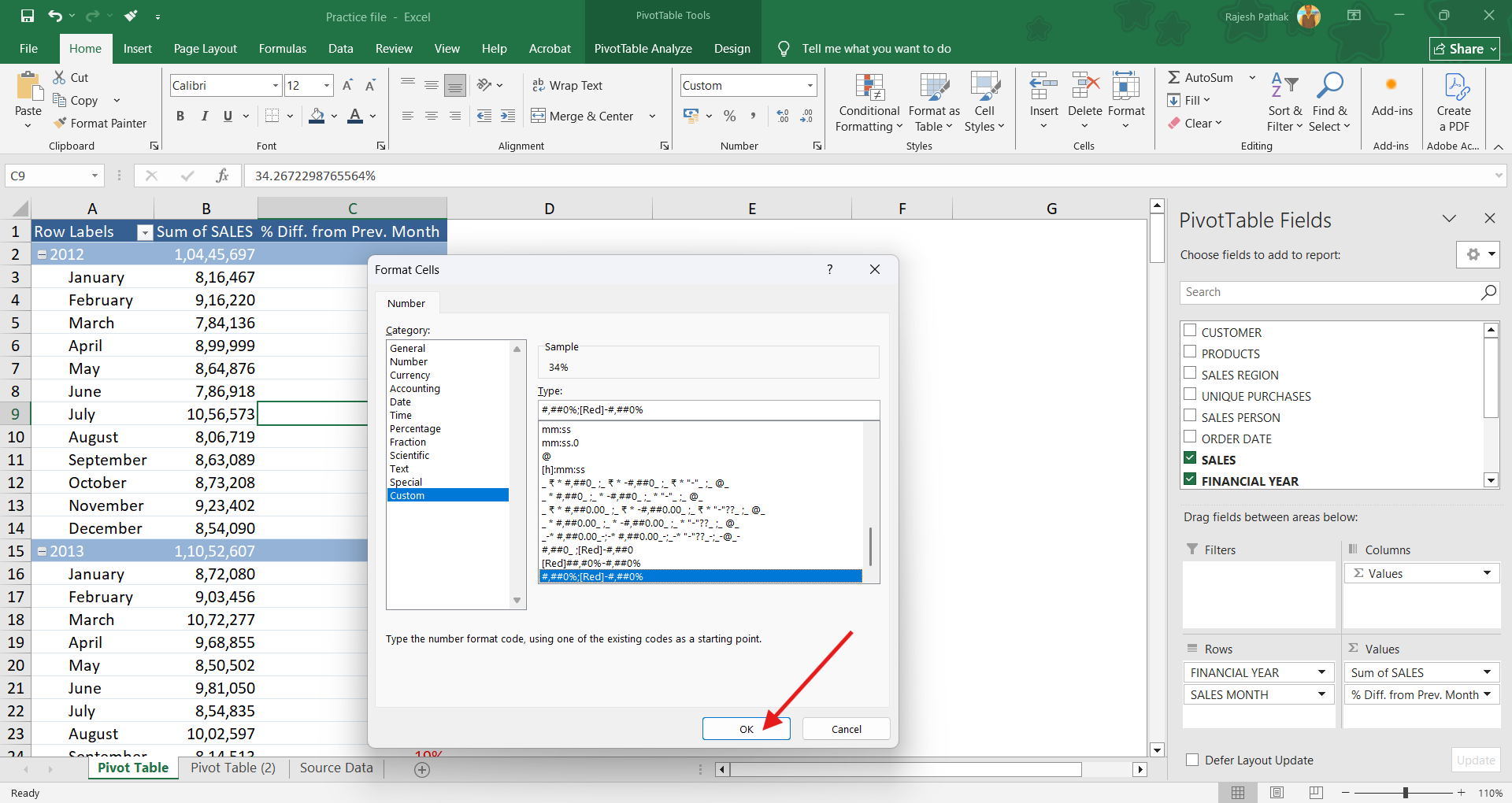The width and height of the screenshot is (1512, 803).
Task: Click the zoom slider handle
Action: pos(1405,793)
